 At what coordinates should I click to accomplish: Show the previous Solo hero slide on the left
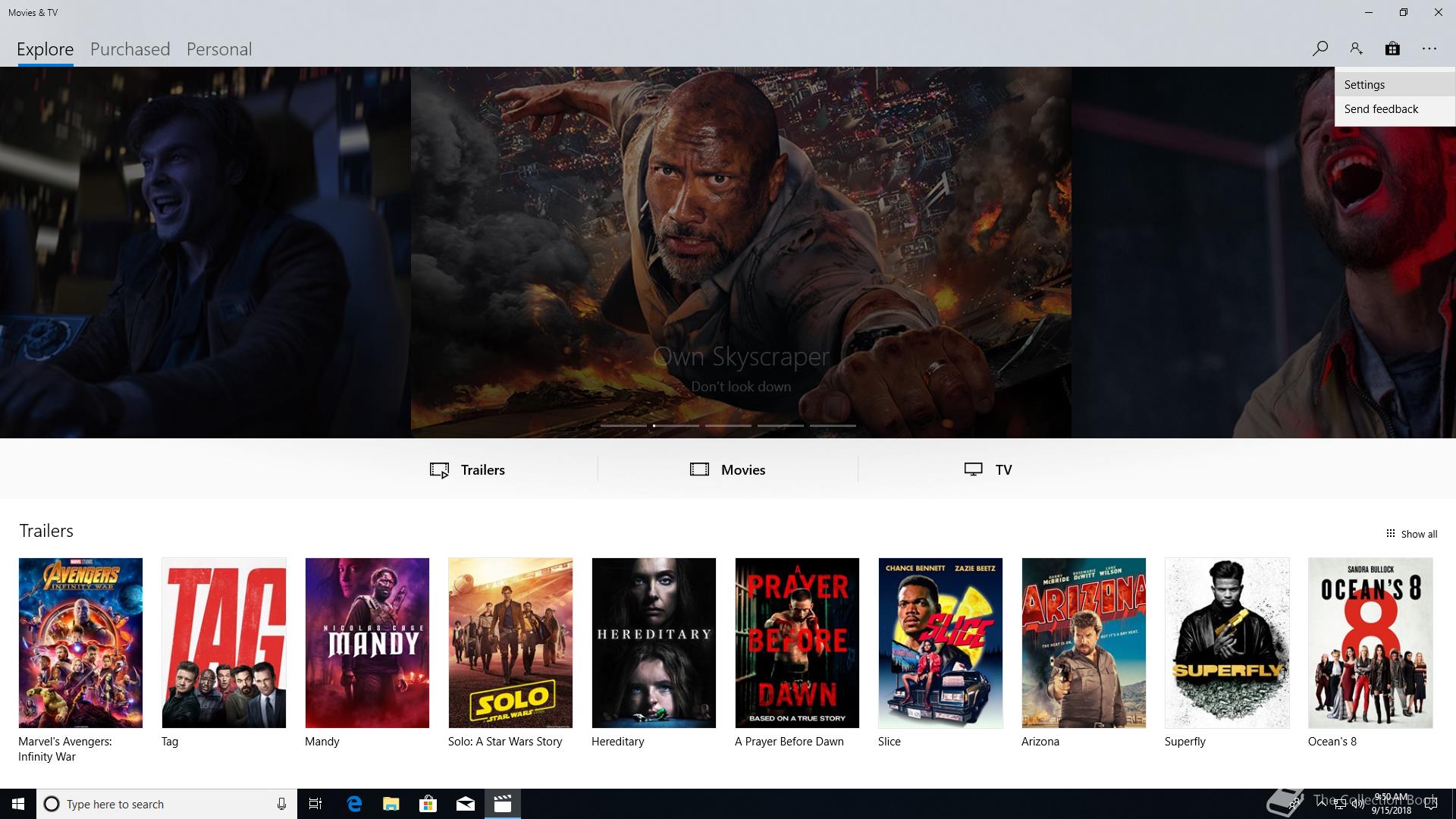(205, 252)
